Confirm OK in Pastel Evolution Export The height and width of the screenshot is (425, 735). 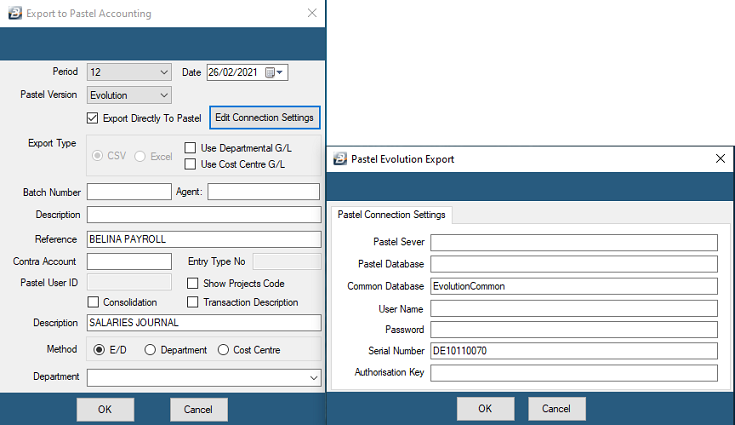click(485, 409)
